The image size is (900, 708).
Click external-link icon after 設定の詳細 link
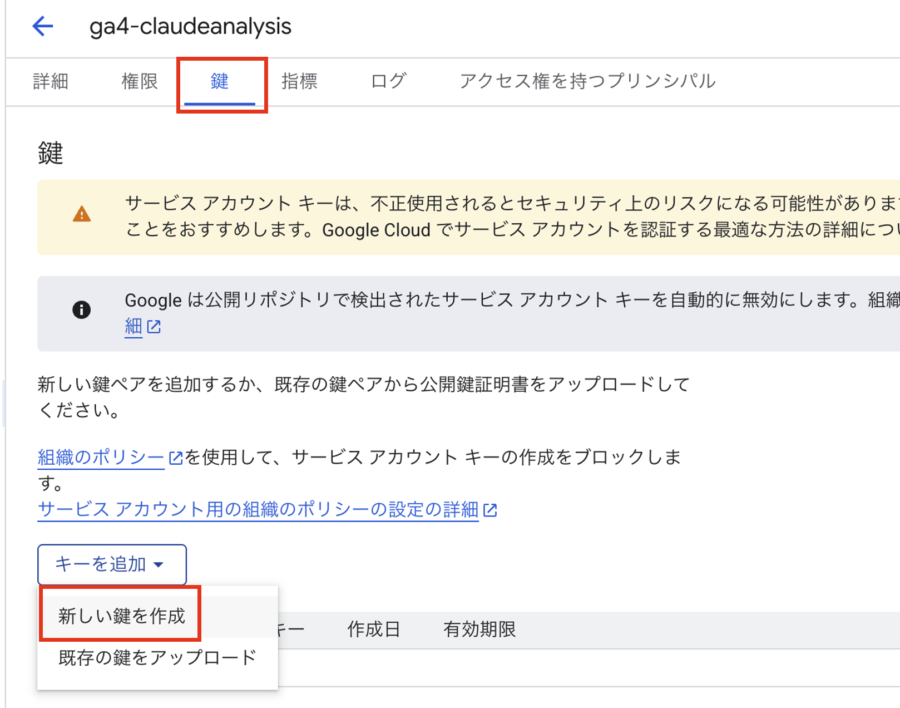coord(490,510)
